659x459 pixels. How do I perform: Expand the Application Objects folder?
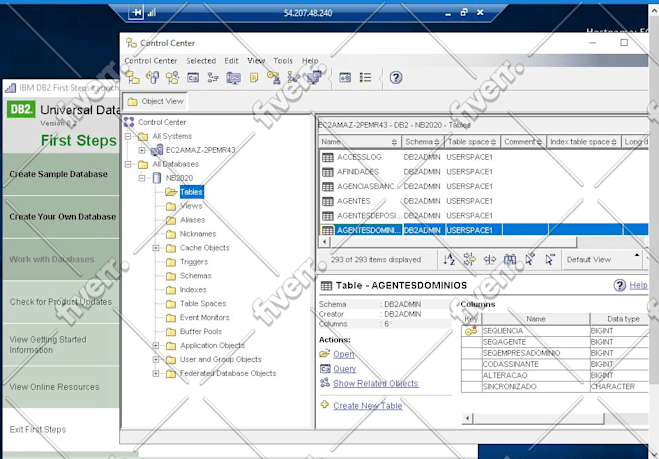(156, 346)
